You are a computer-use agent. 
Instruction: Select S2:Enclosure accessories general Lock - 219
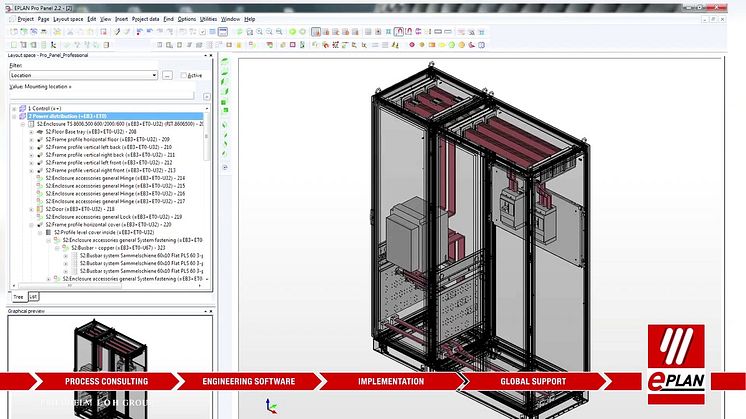click(x=114, y=216)
